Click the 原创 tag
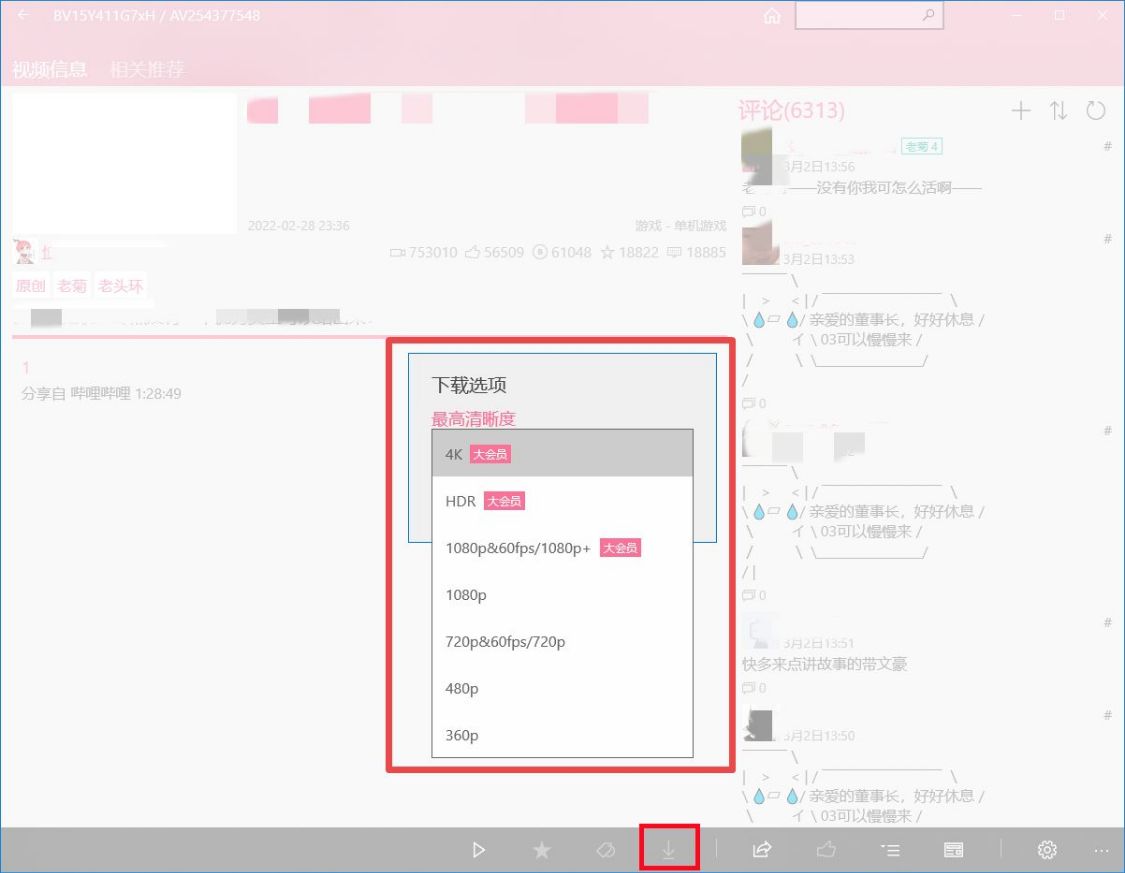1125x873 pixels. [x=31, y=286]
